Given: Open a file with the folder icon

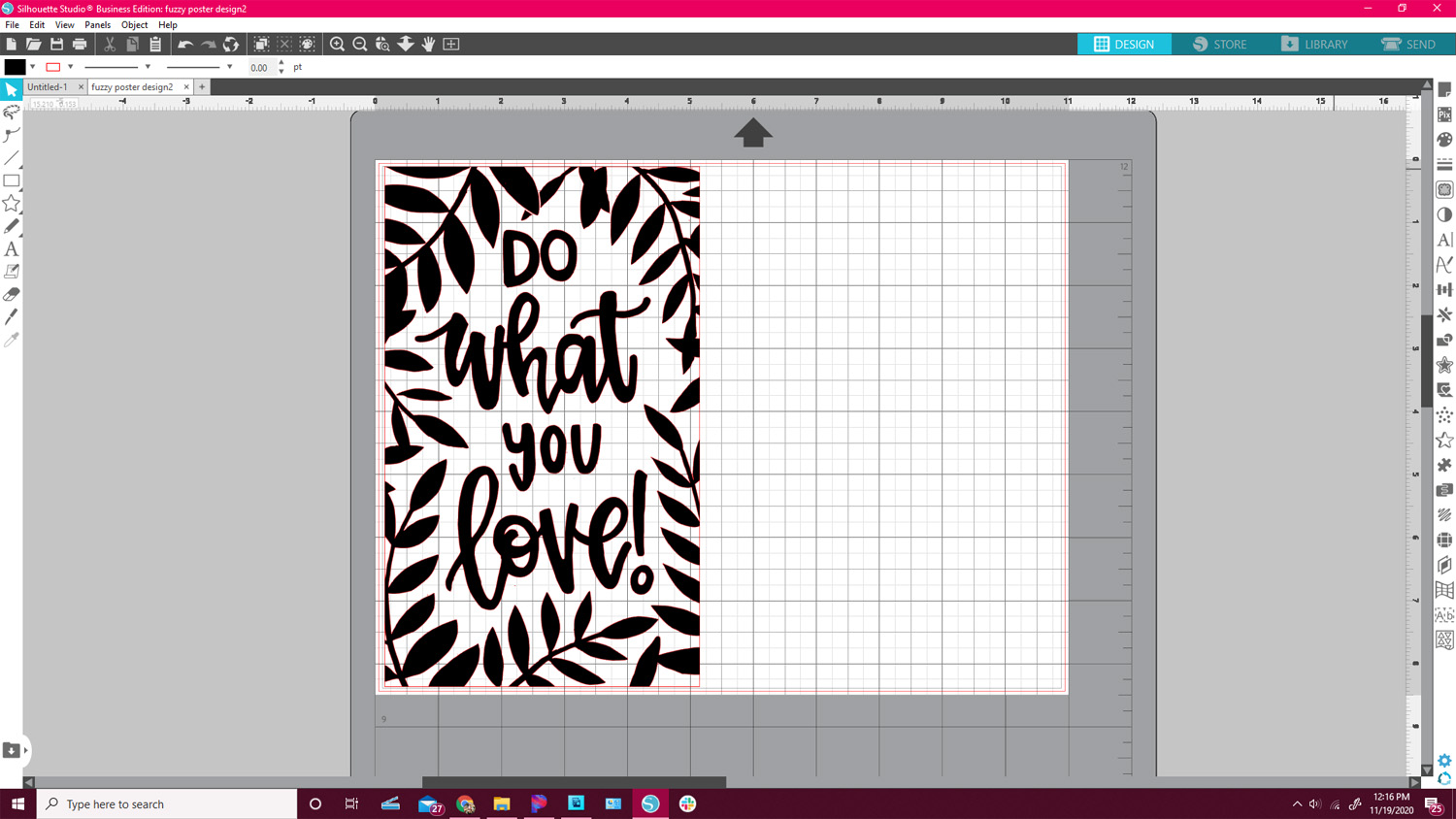Looking at the screenshot, I should [34, 44].
